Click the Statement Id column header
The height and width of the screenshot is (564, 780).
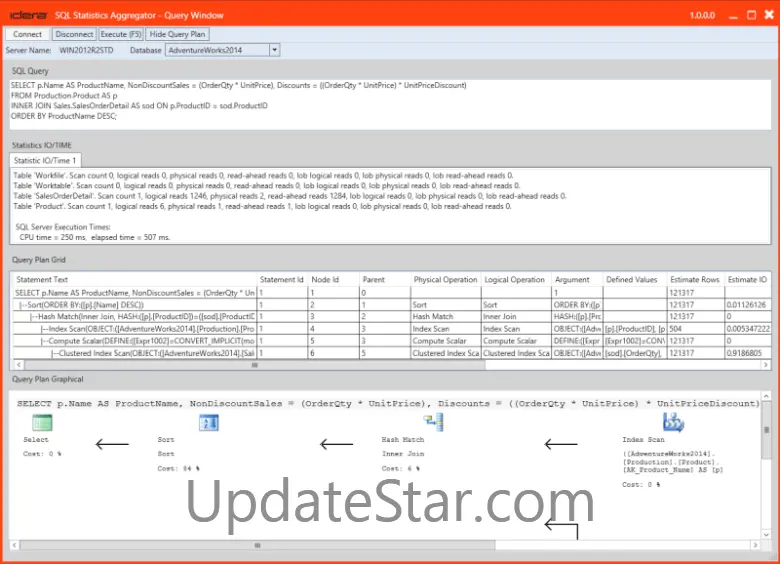pyautogui.click(x=282, y=280)
